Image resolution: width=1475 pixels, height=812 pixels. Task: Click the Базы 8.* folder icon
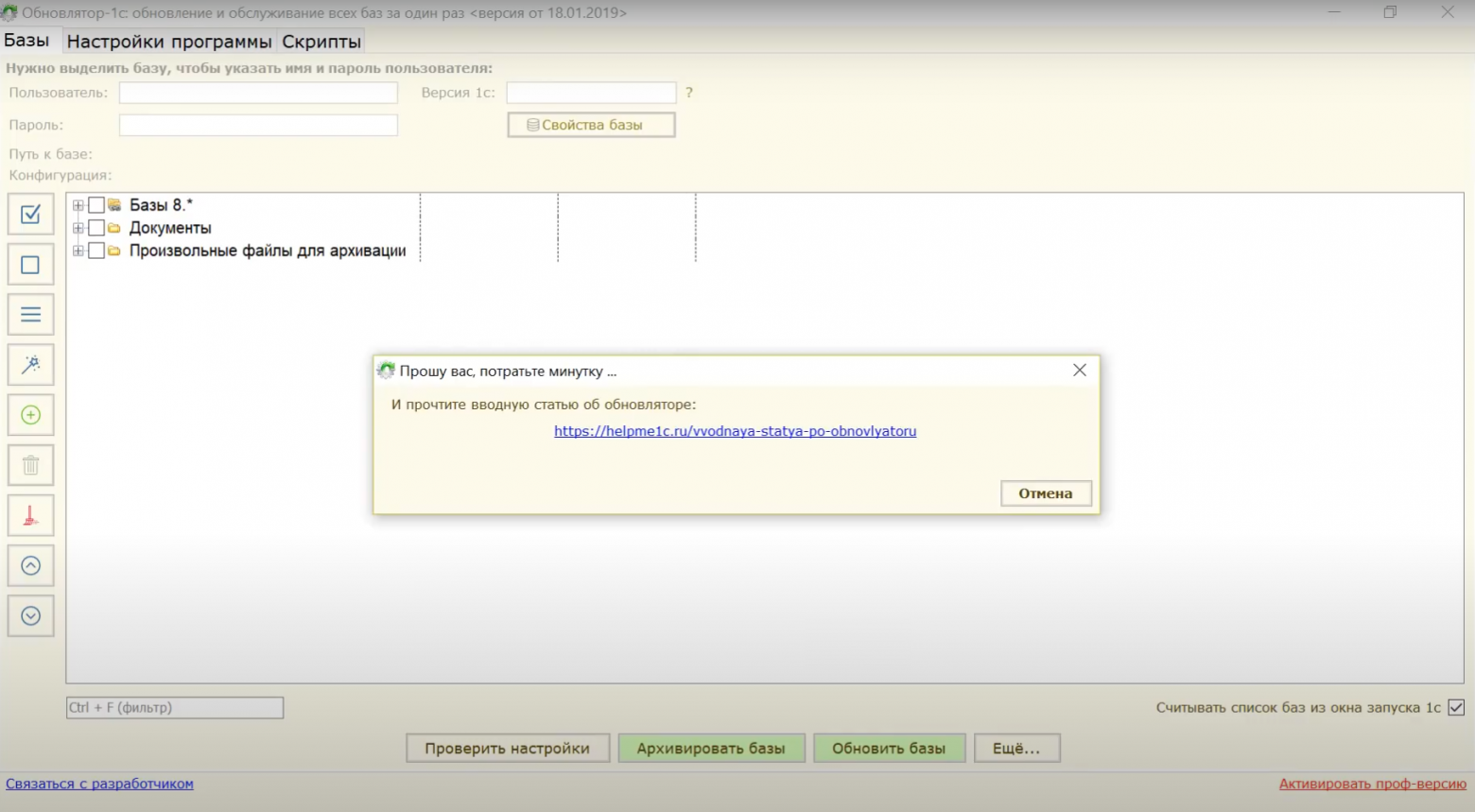tap(114, 205)
